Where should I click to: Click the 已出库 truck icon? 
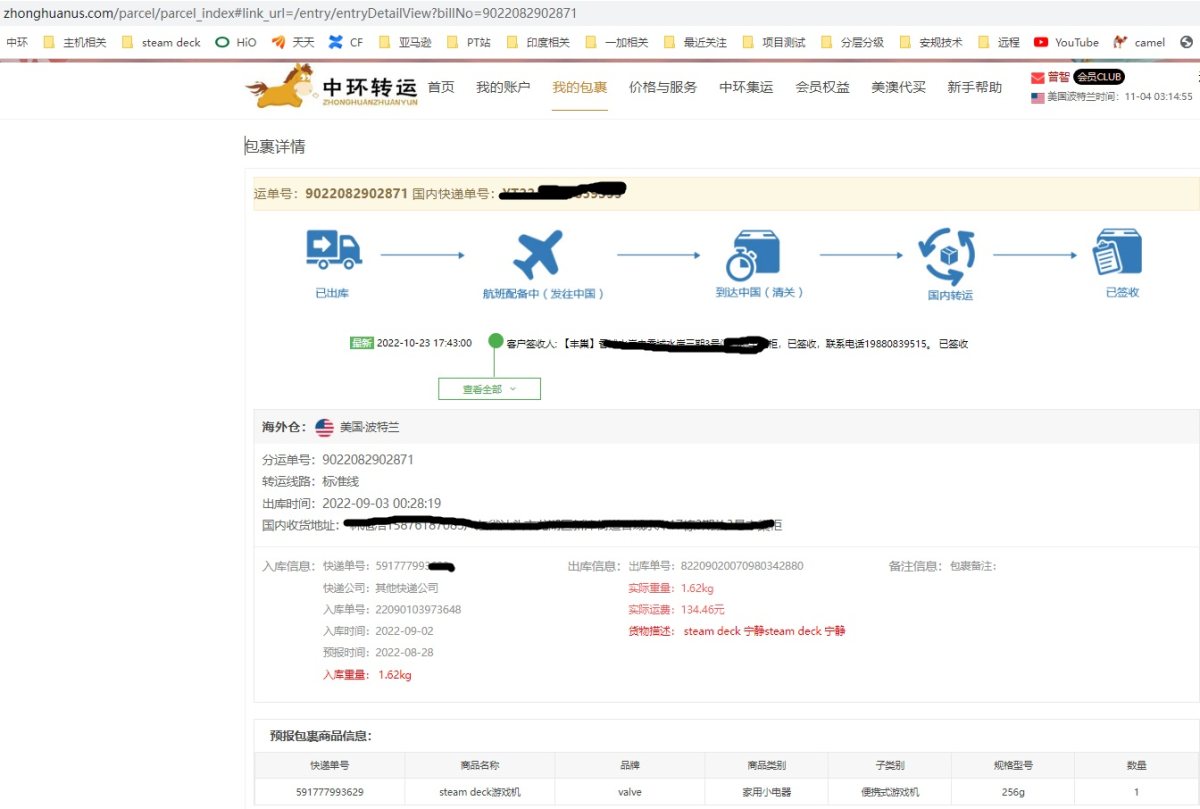(333, 252)
